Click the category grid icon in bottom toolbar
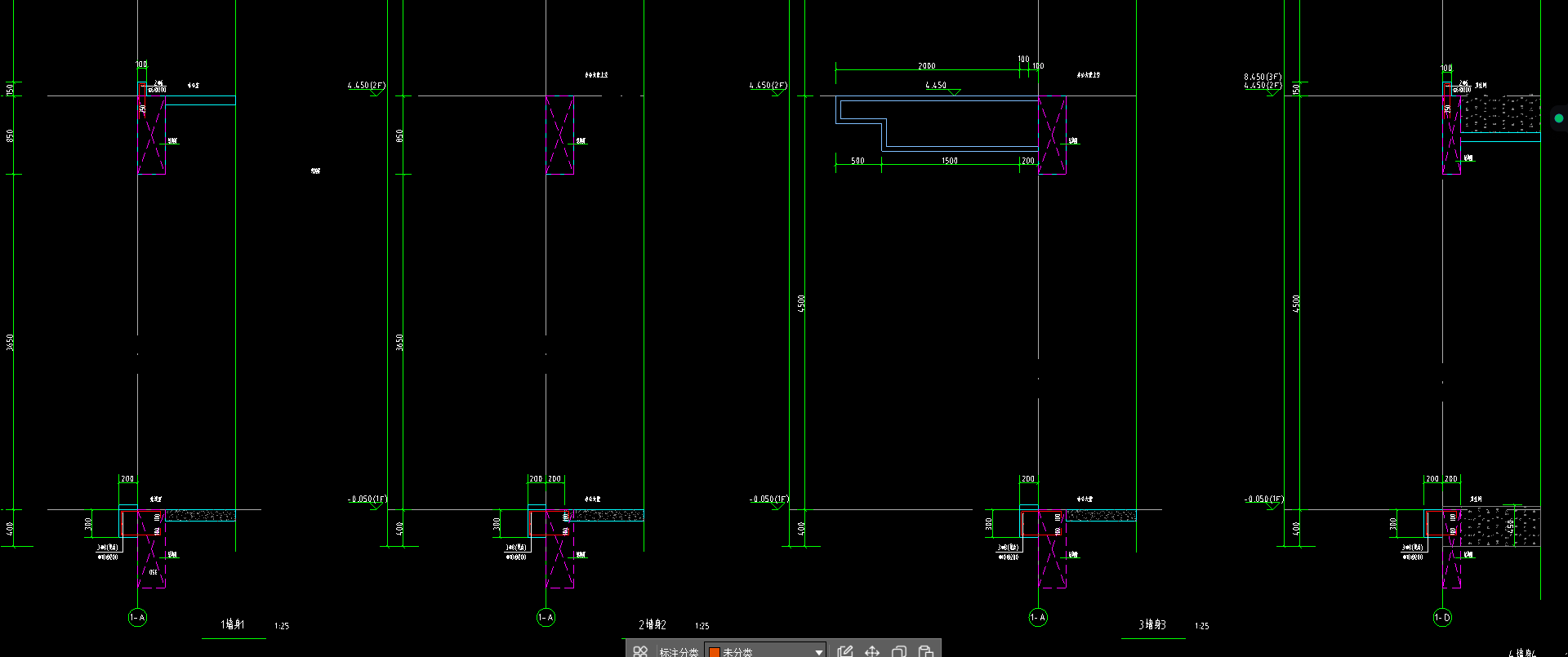Image resolution: width=1568 pixels, height=657 pixels. pyautogui.click(x=640, y=651)
